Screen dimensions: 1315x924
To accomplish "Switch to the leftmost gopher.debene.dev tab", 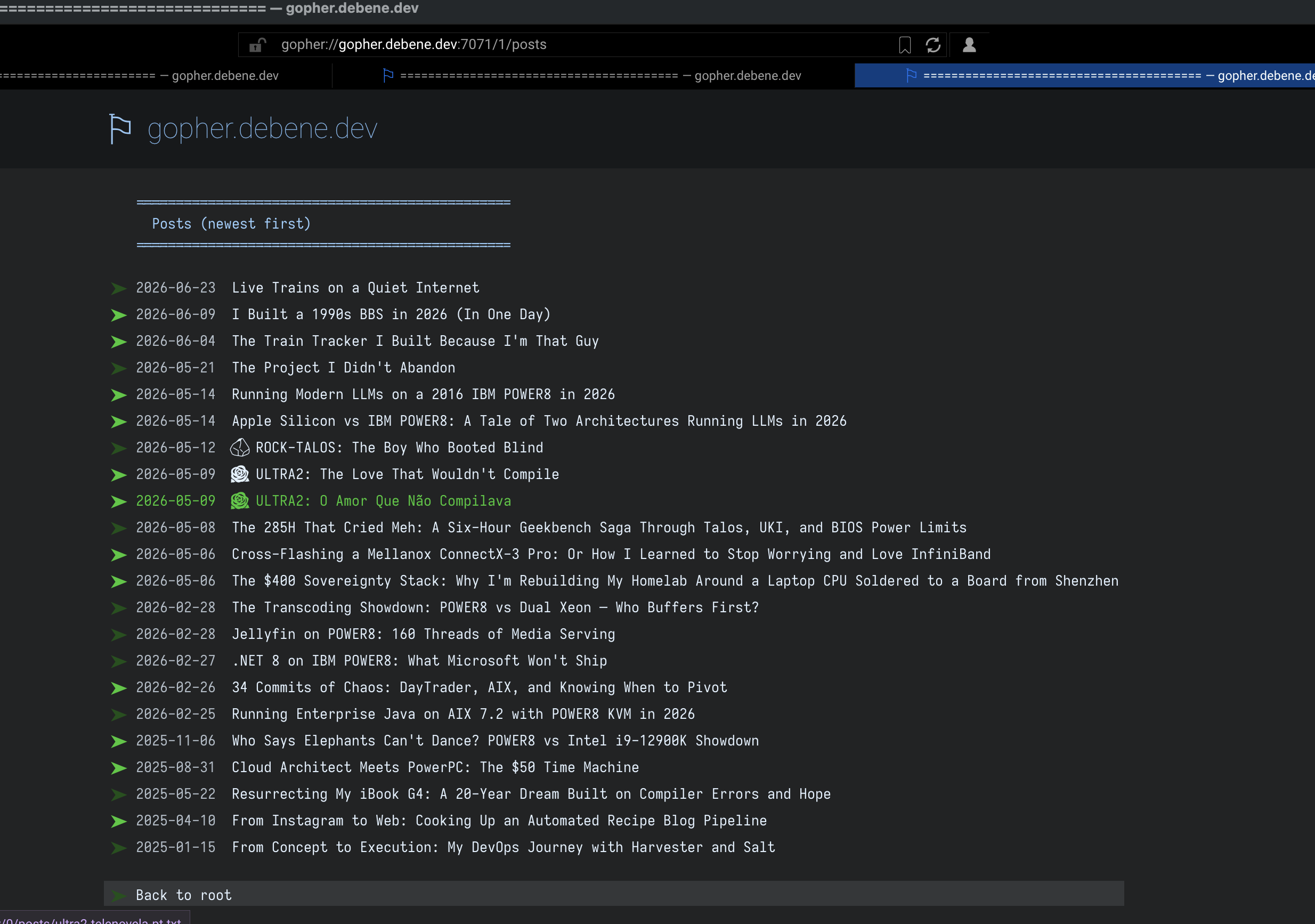I will tap(165, 76).
